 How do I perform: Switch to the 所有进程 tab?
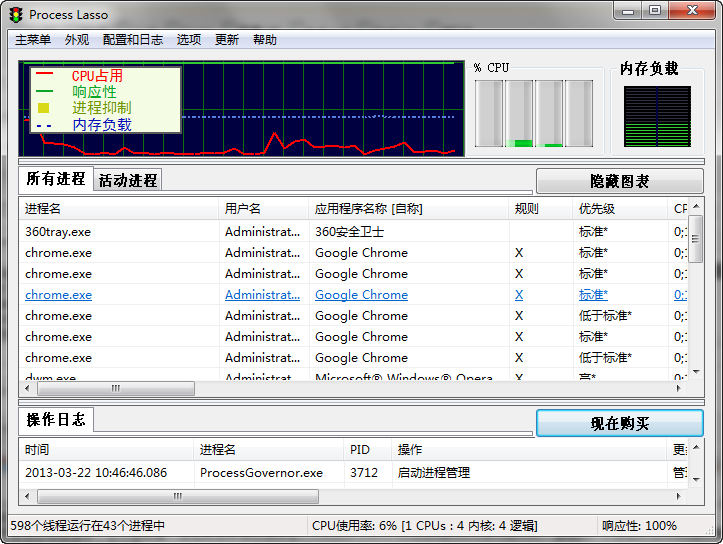[56, 179]
